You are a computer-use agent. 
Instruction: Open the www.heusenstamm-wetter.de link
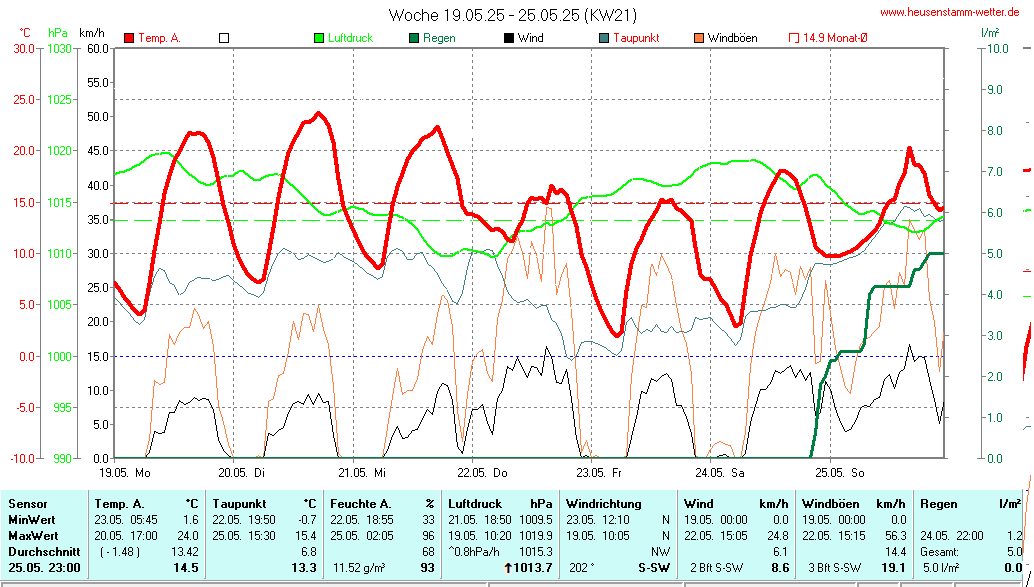tap(950, 12)
